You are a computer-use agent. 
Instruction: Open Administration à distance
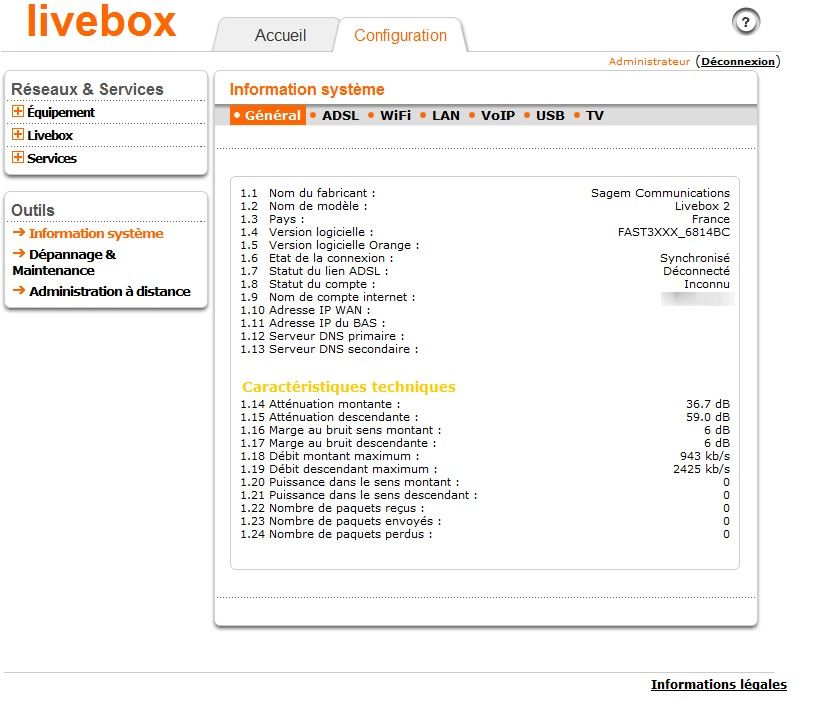110,291
